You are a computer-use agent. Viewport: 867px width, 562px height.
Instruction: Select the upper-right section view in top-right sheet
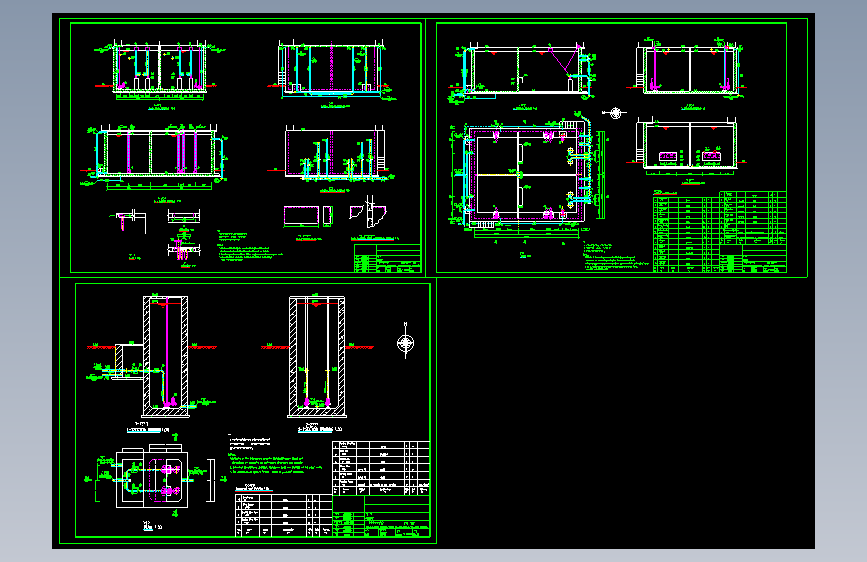[687, 69]
